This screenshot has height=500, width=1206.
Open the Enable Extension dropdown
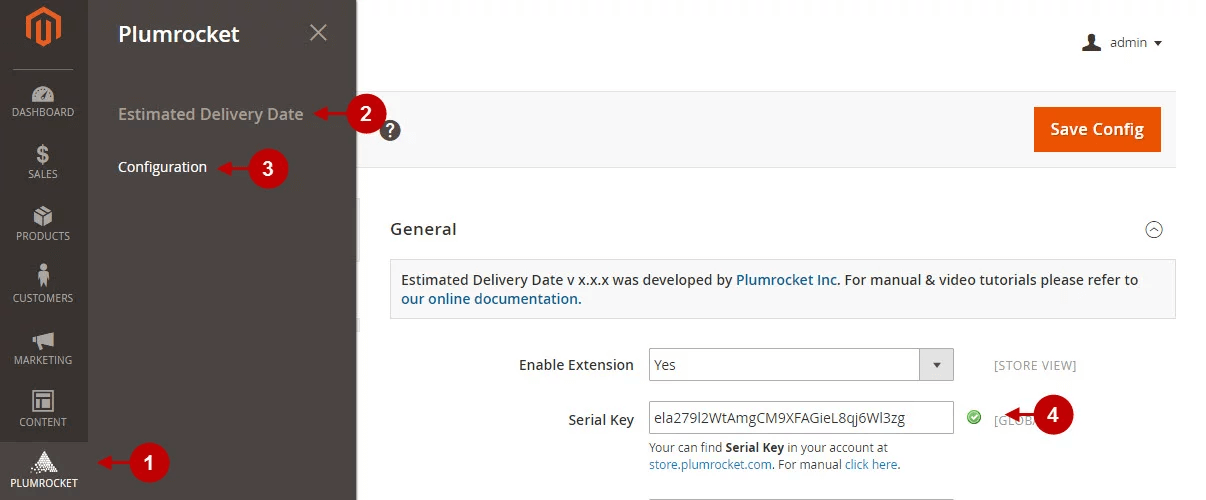801,365
